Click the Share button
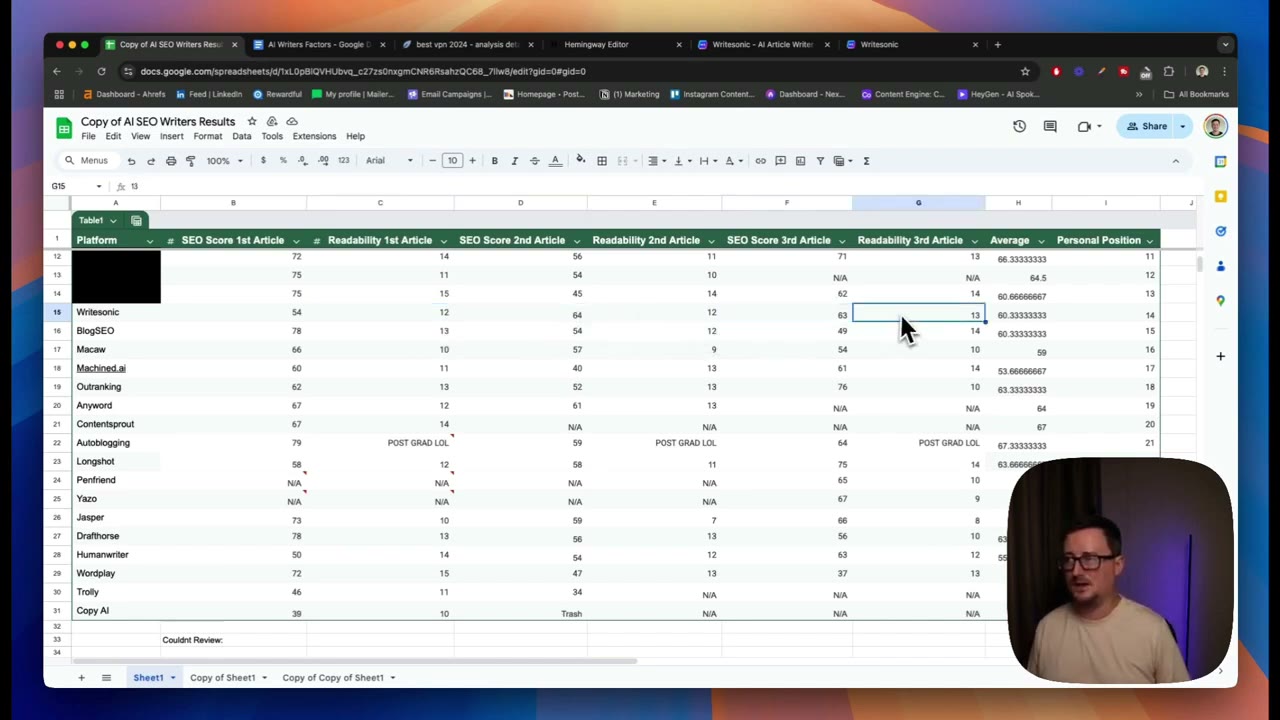The width and height of the screenshot is (1280, 720). point(1147,126)
